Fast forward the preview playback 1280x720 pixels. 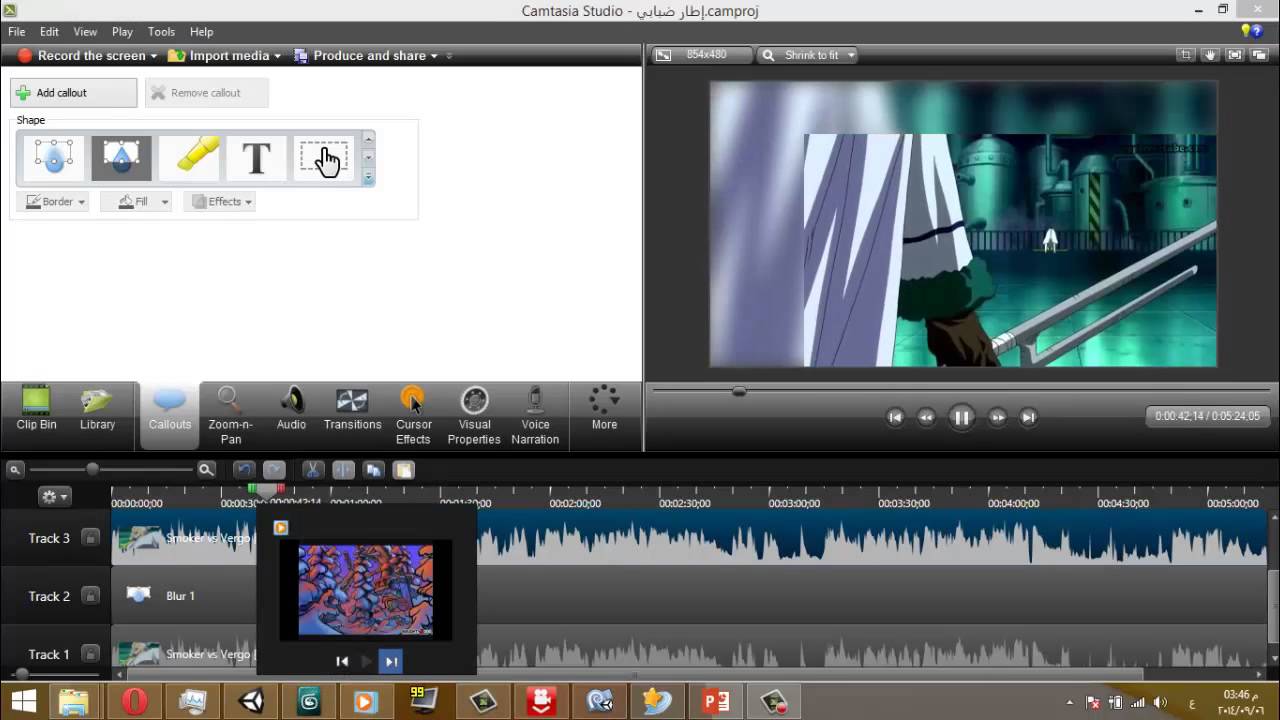[997, 417]
